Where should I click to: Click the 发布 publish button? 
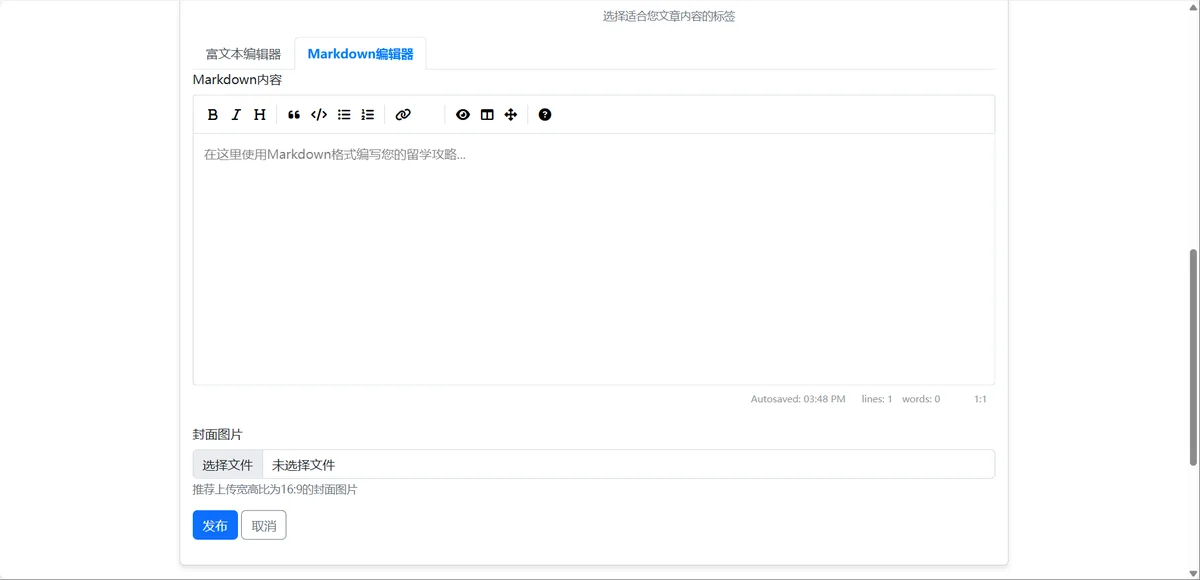(x=215, y=526)
